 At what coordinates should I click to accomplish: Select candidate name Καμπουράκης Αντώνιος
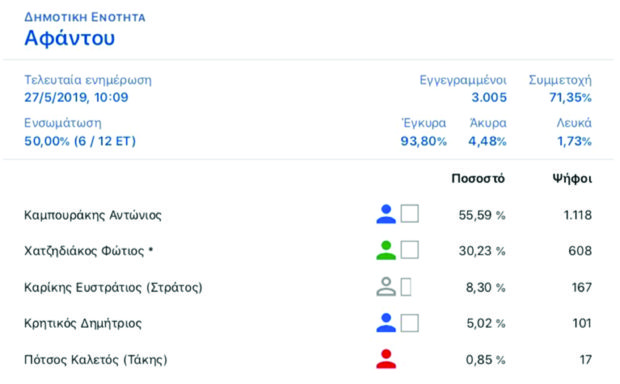click(x=93, y=215)
